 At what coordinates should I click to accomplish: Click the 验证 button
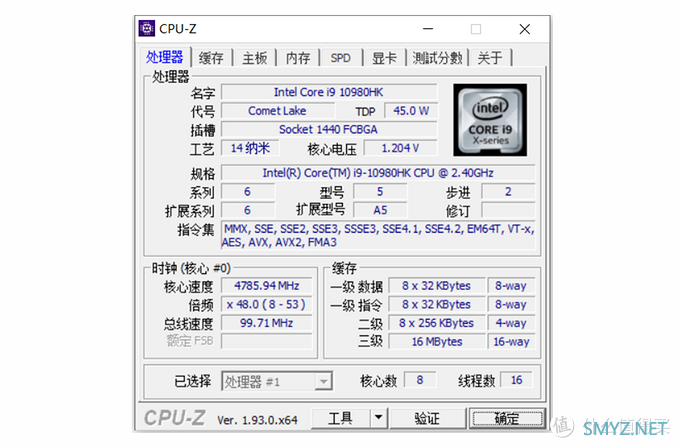(x=427, y=419)
